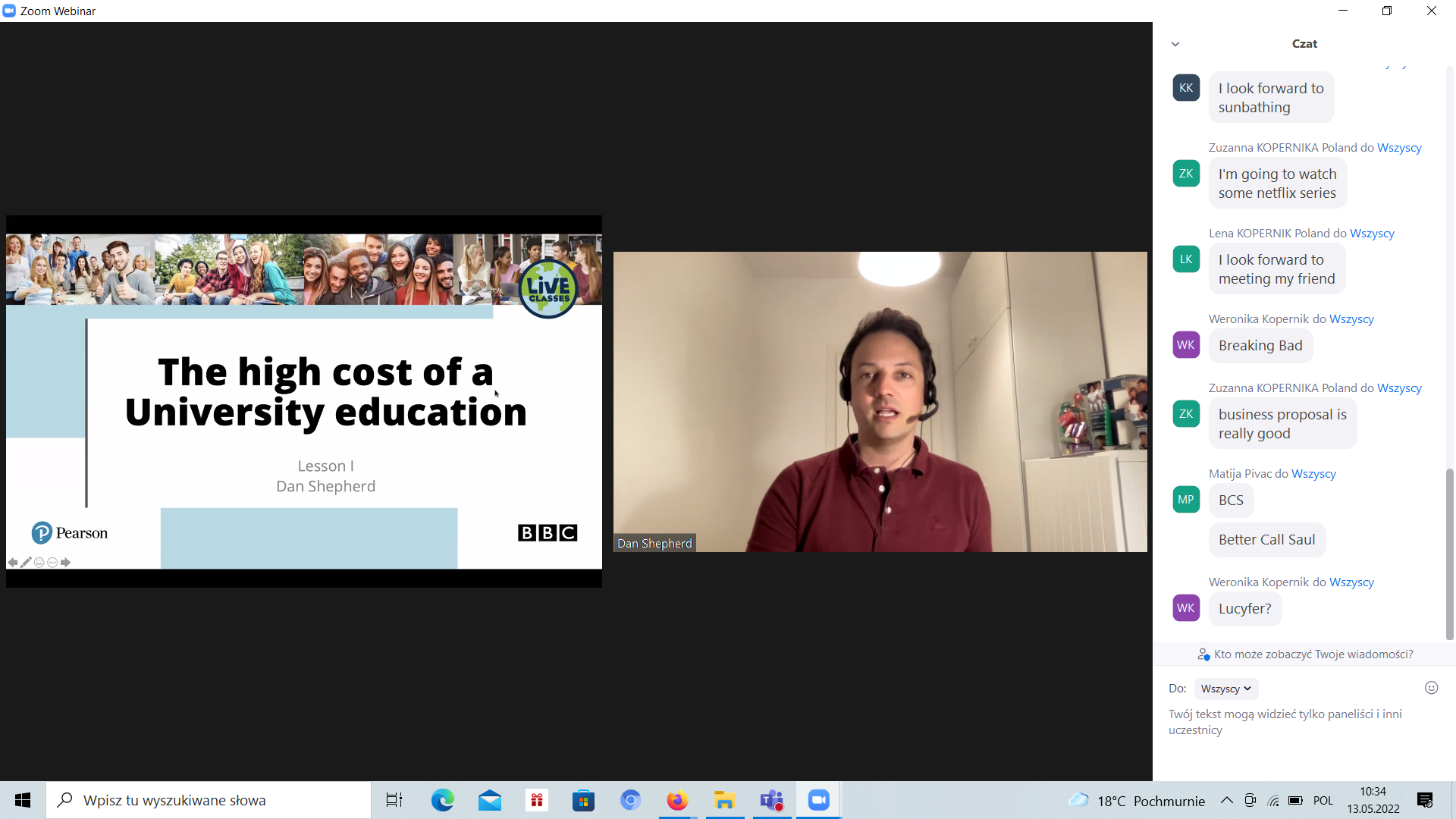The width and height of the screenshot is (1456, 819).
Task: Click the MP avatar in chat
Action: coord(1186,500)
